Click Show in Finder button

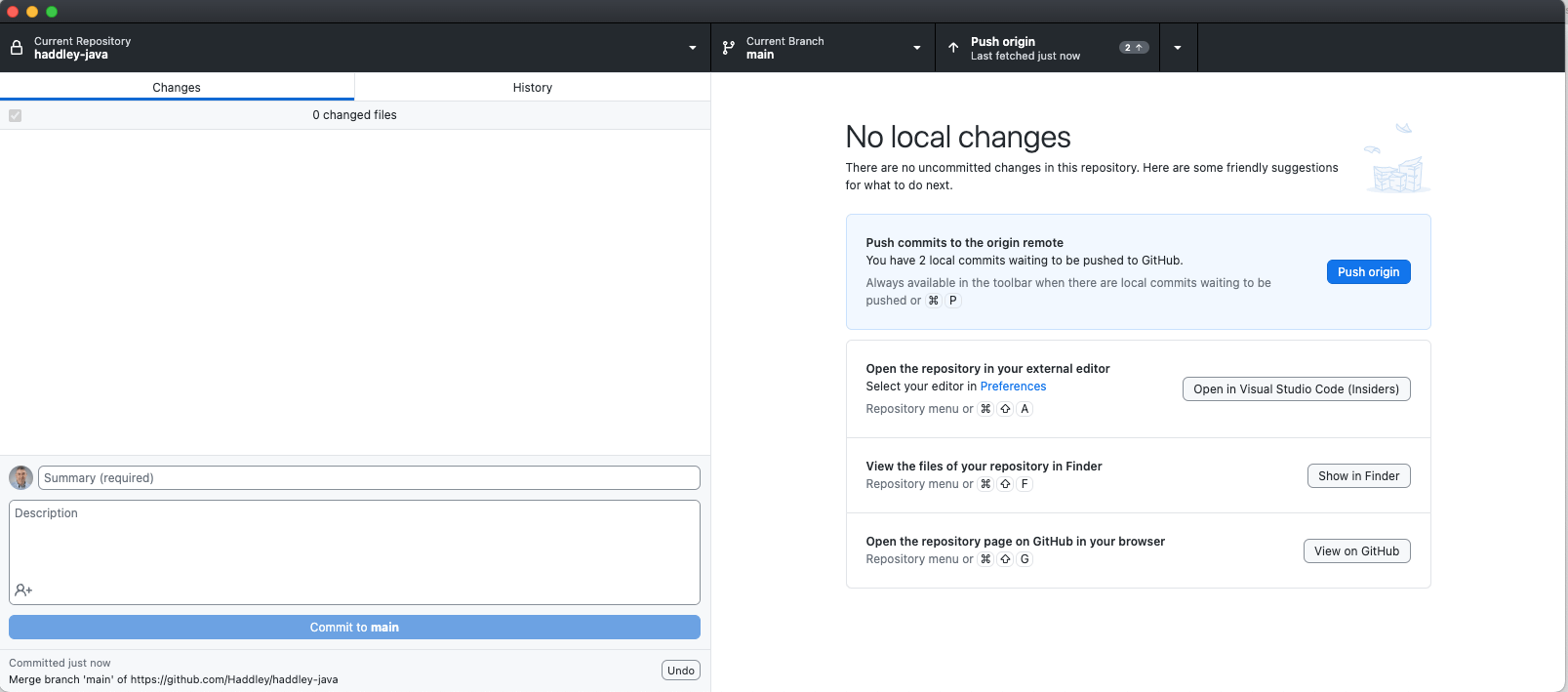pos(1358,476)
